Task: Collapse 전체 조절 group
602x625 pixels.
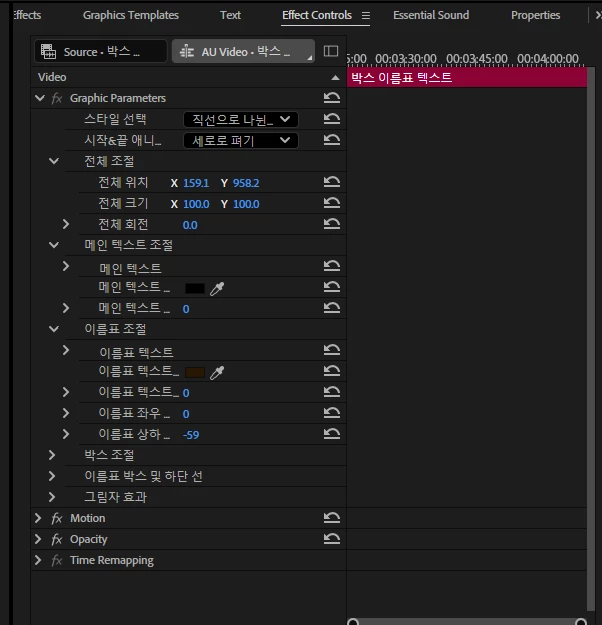Action: tap(53, 161)
